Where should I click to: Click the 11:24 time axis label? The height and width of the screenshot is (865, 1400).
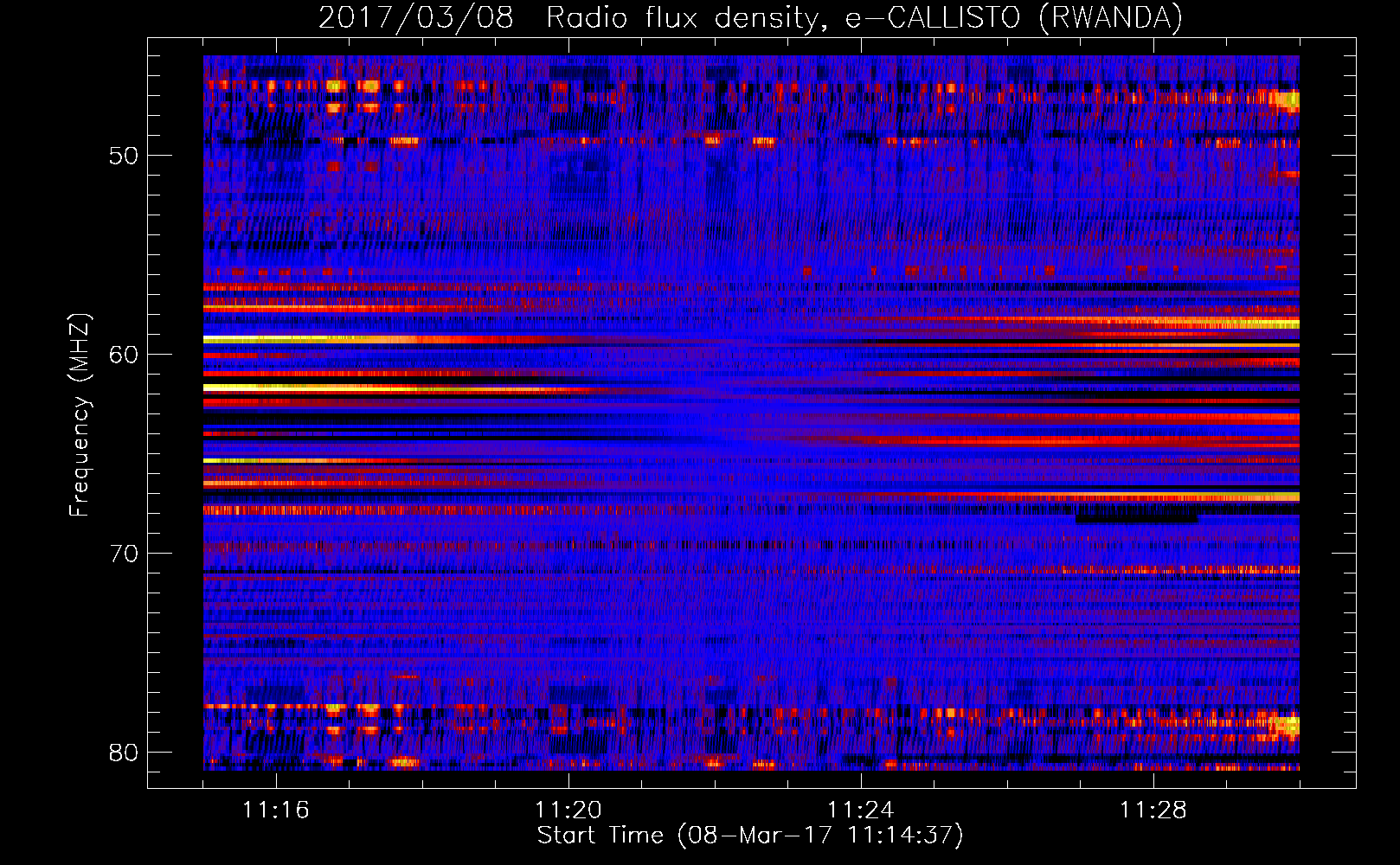[x=861, y=810]
